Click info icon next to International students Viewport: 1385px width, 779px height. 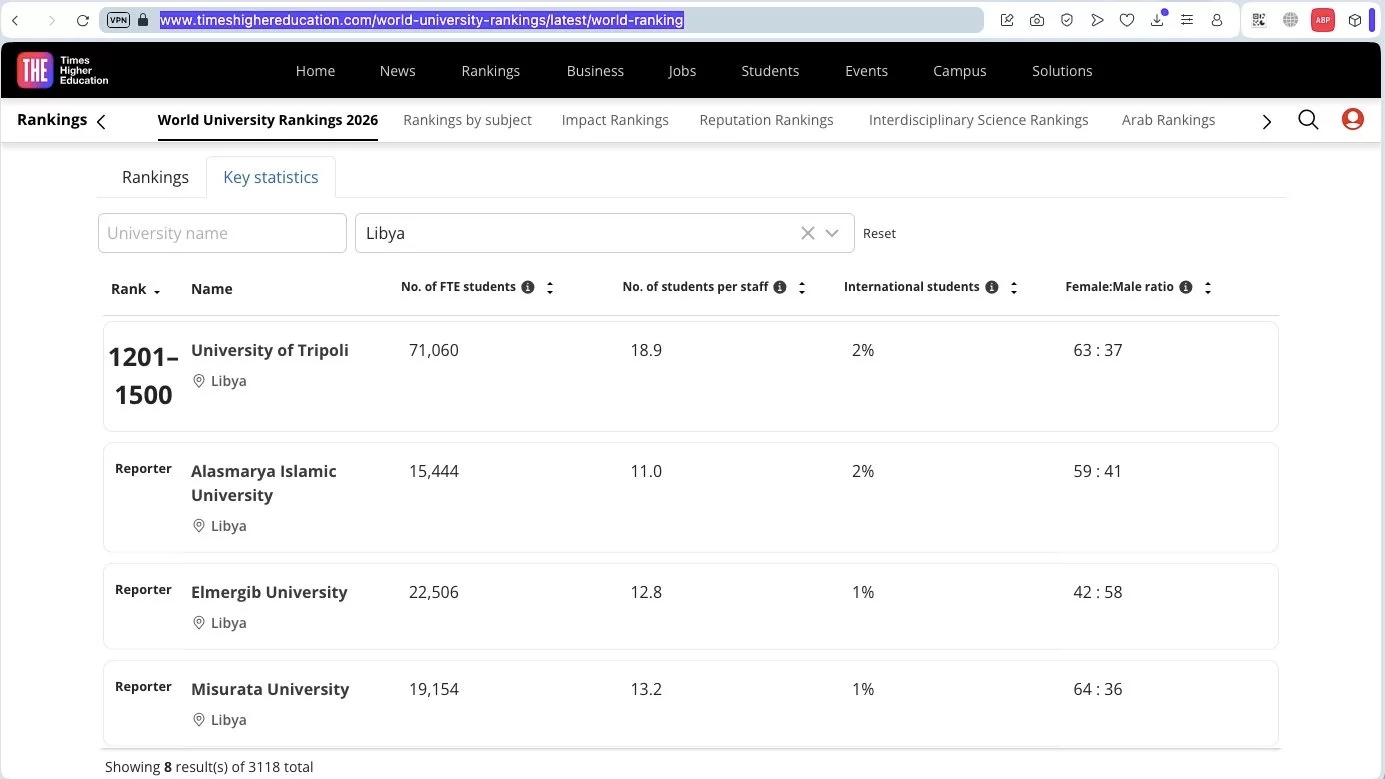[x=992, y=287]
